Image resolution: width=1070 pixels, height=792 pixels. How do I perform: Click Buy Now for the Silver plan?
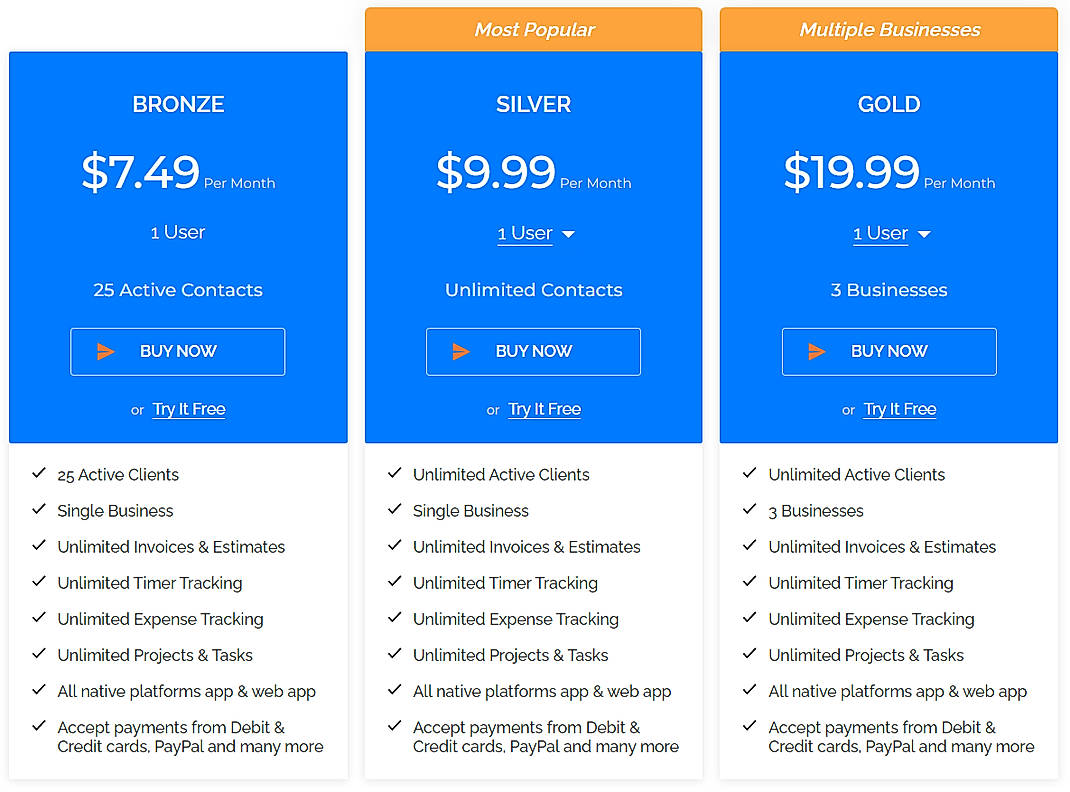pyautogui.click(x=533, y=351)
